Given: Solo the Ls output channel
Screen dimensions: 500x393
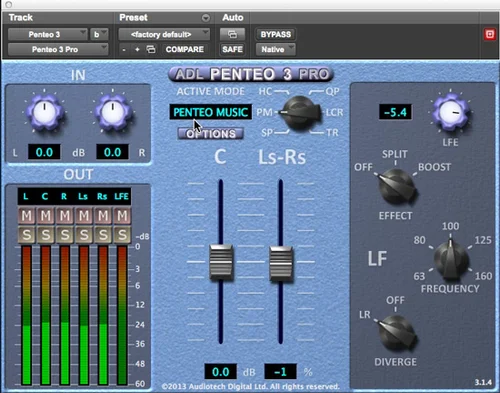Looking at the screenshot, I should tap(84, 235).
